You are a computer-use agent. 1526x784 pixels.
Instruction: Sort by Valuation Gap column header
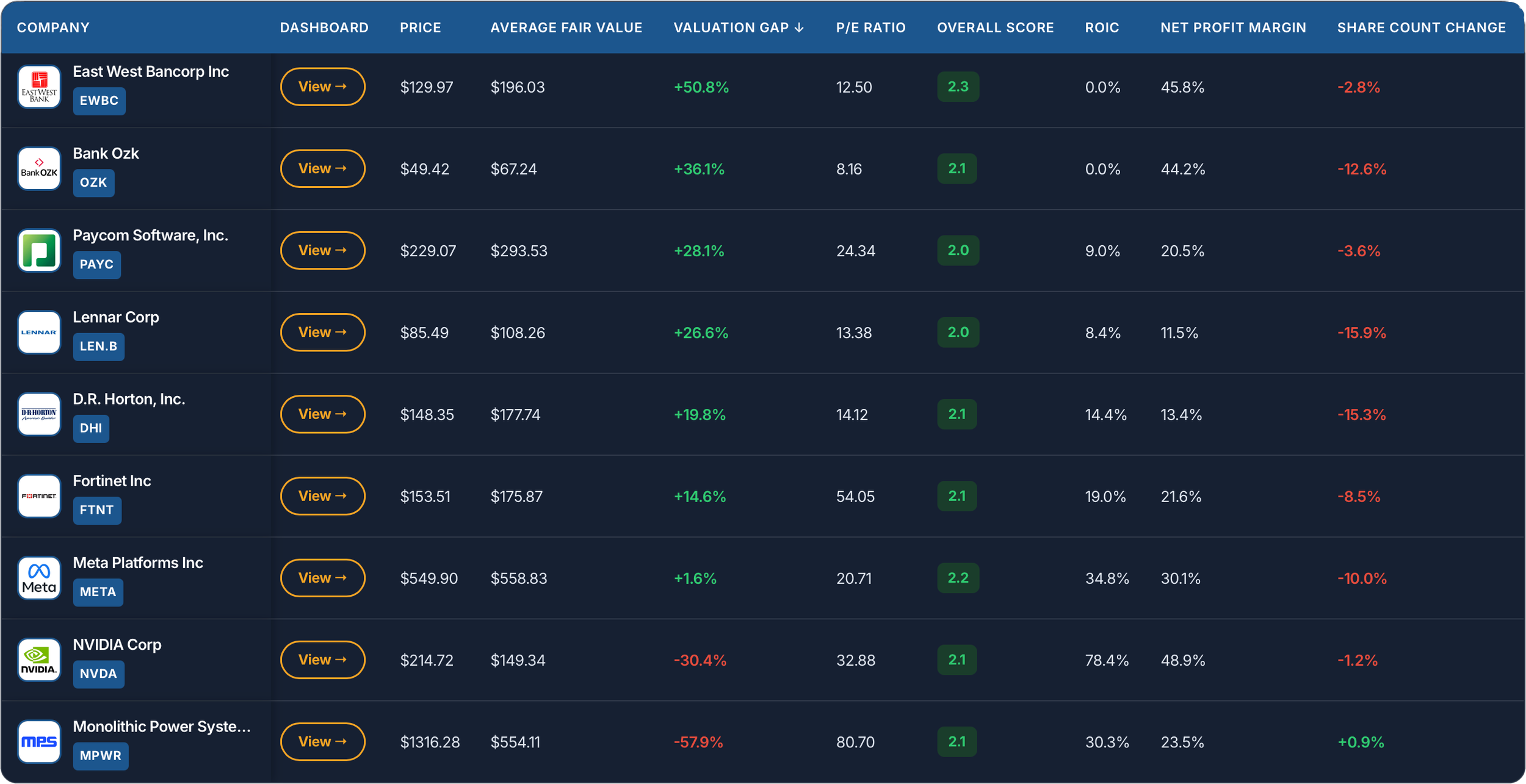739,27
